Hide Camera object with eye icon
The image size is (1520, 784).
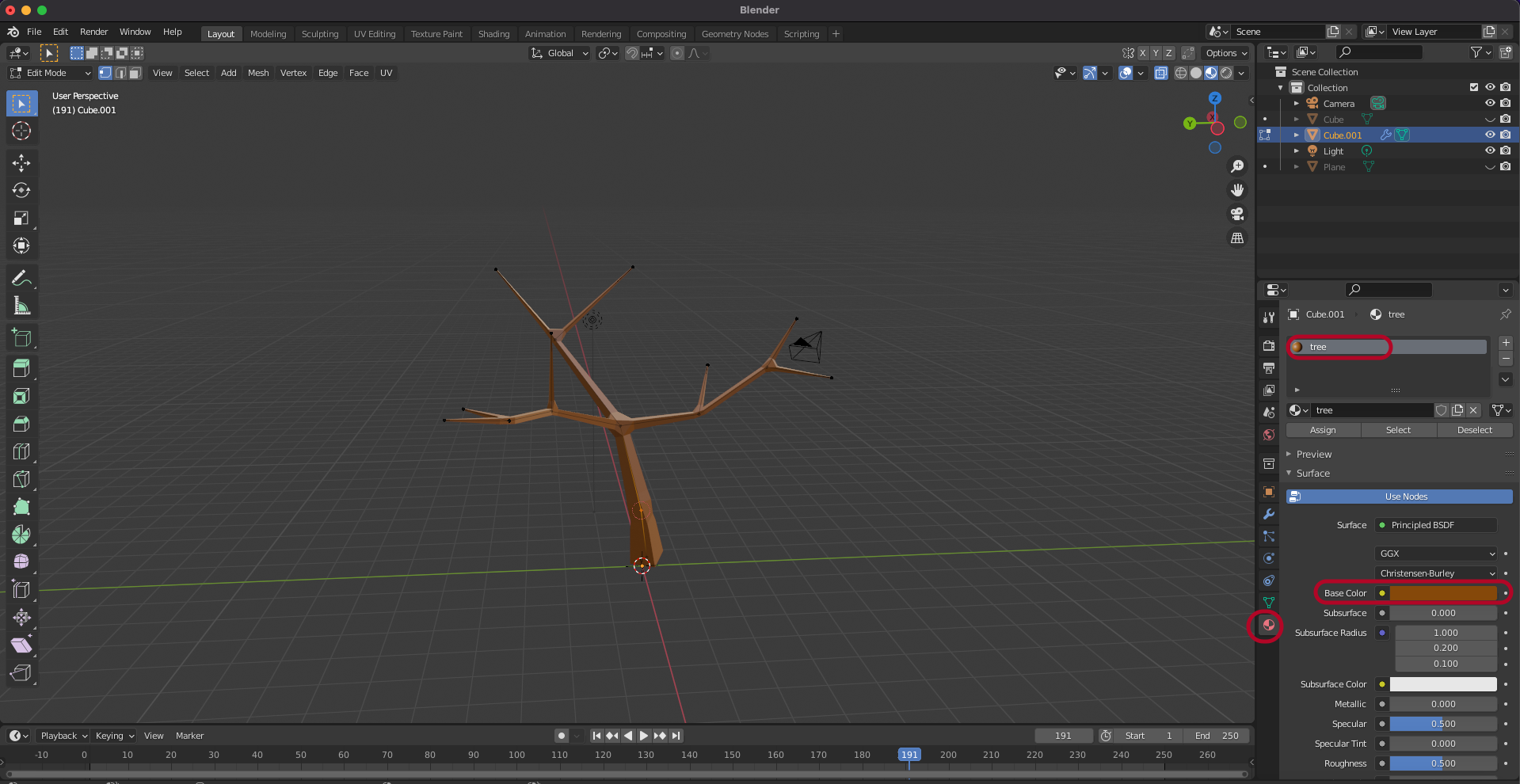1489,103
